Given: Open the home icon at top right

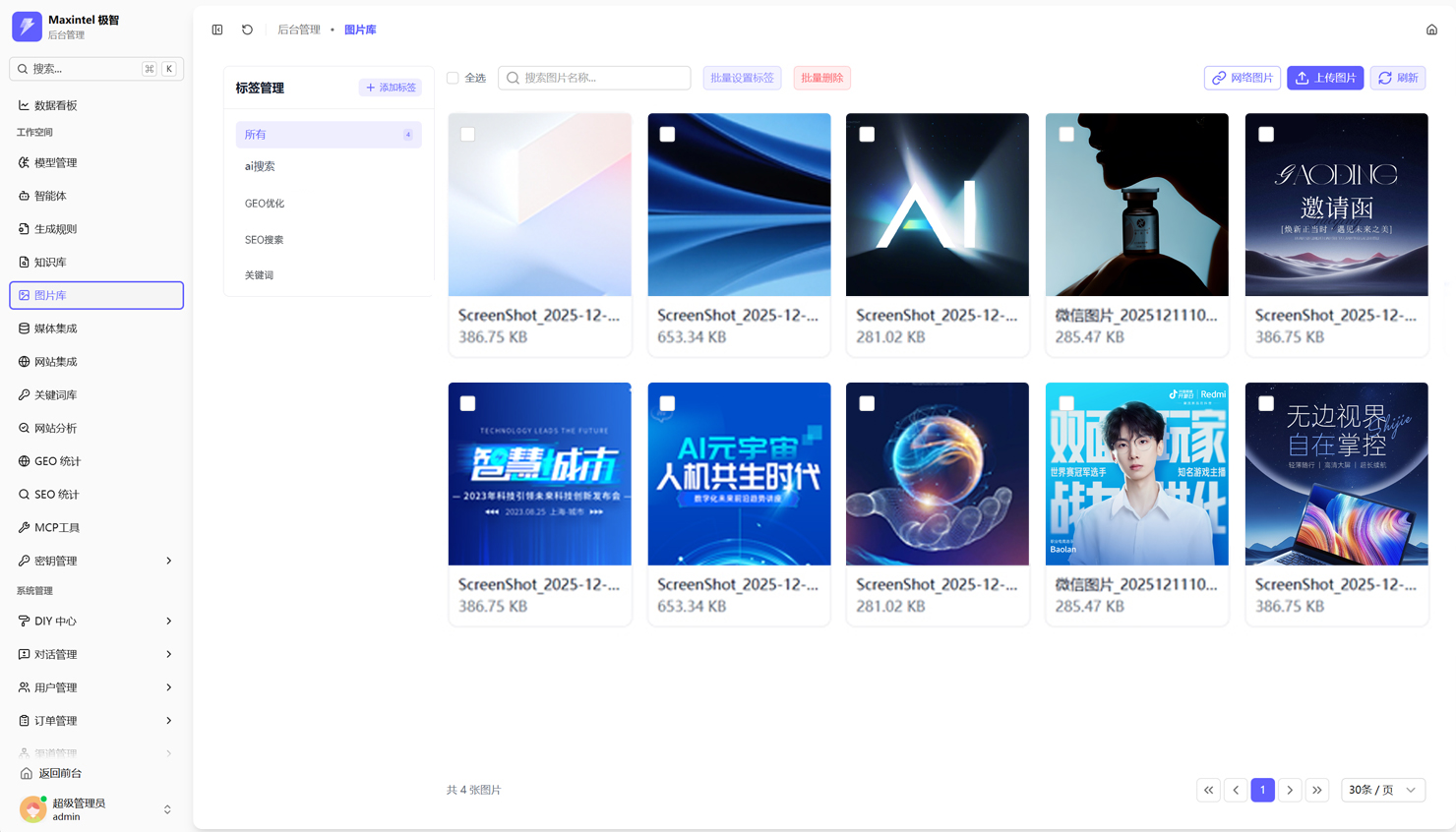Looking at the screenshot, I should point(1431,30).
